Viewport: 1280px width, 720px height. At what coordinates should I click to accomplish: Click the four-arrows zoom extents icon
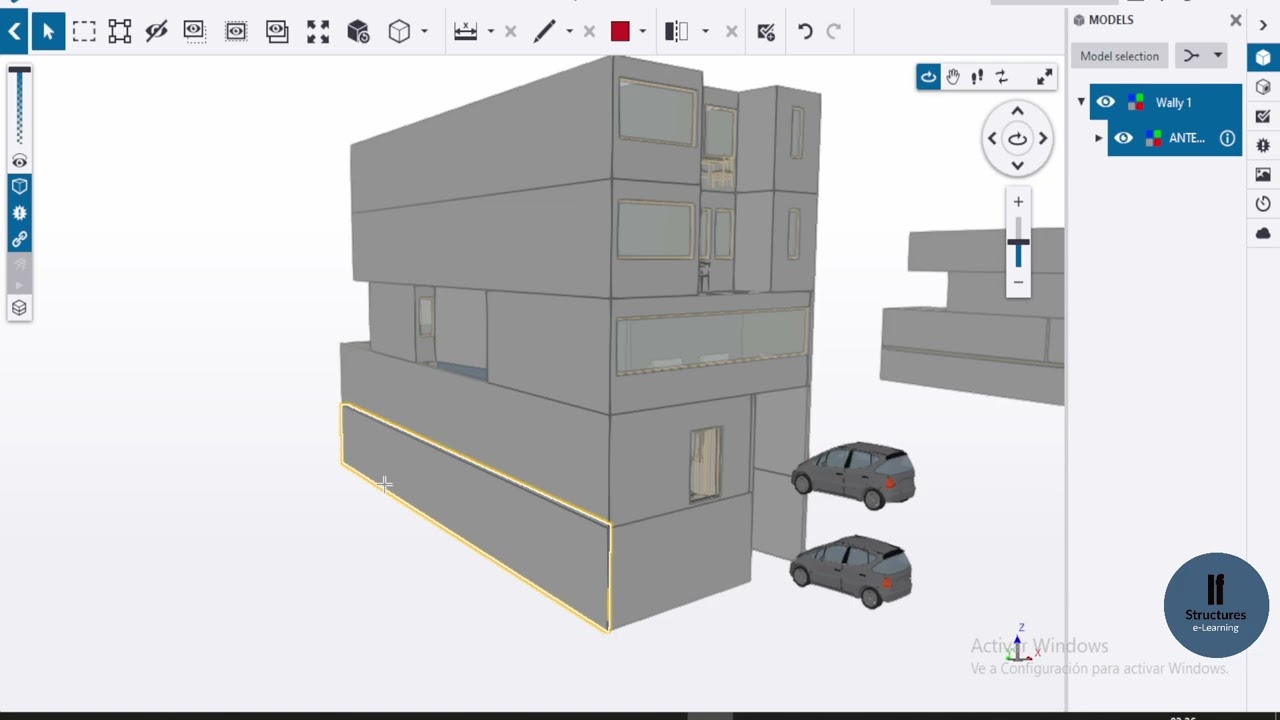click(x=318, y=32)
